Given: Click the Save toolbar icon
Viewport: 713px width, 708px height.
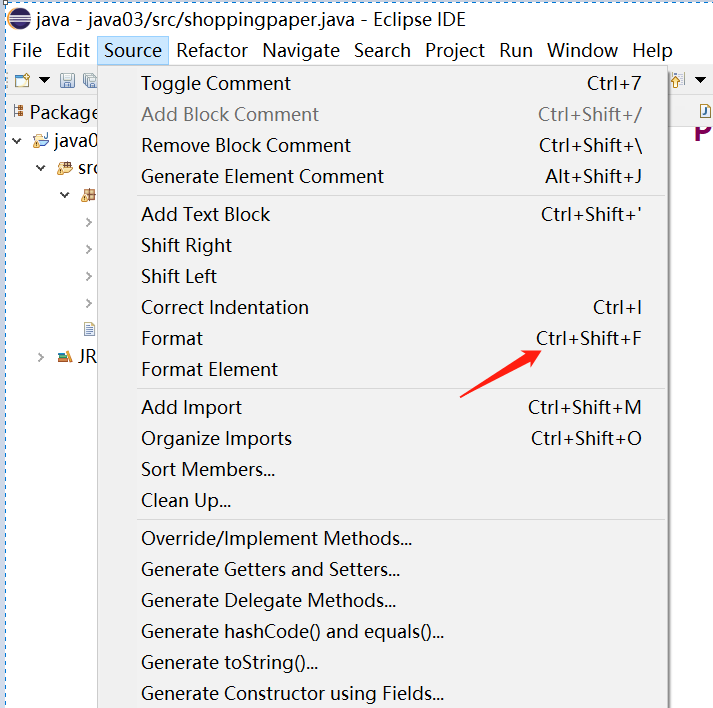Looking at the screenshot, I should click(x=67, y=81).
